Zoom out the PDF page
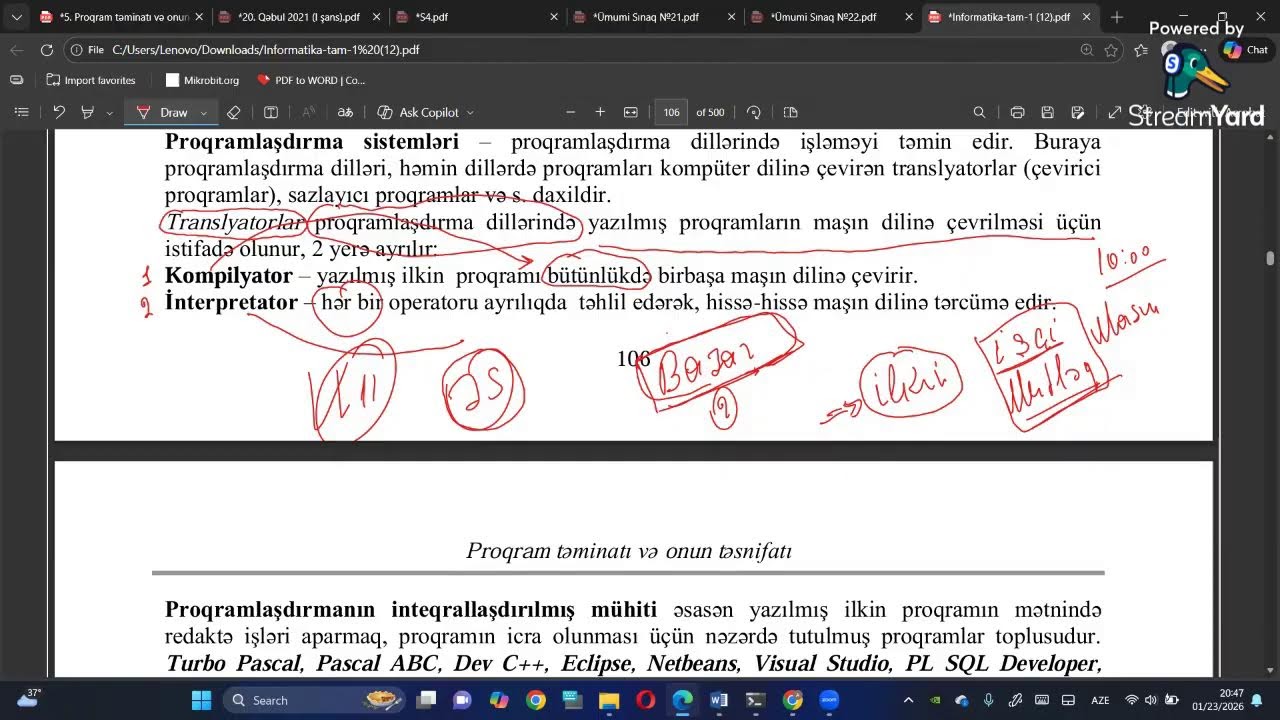The width and height of the screenshot is (1280, 720). click(x=571, y=112)
